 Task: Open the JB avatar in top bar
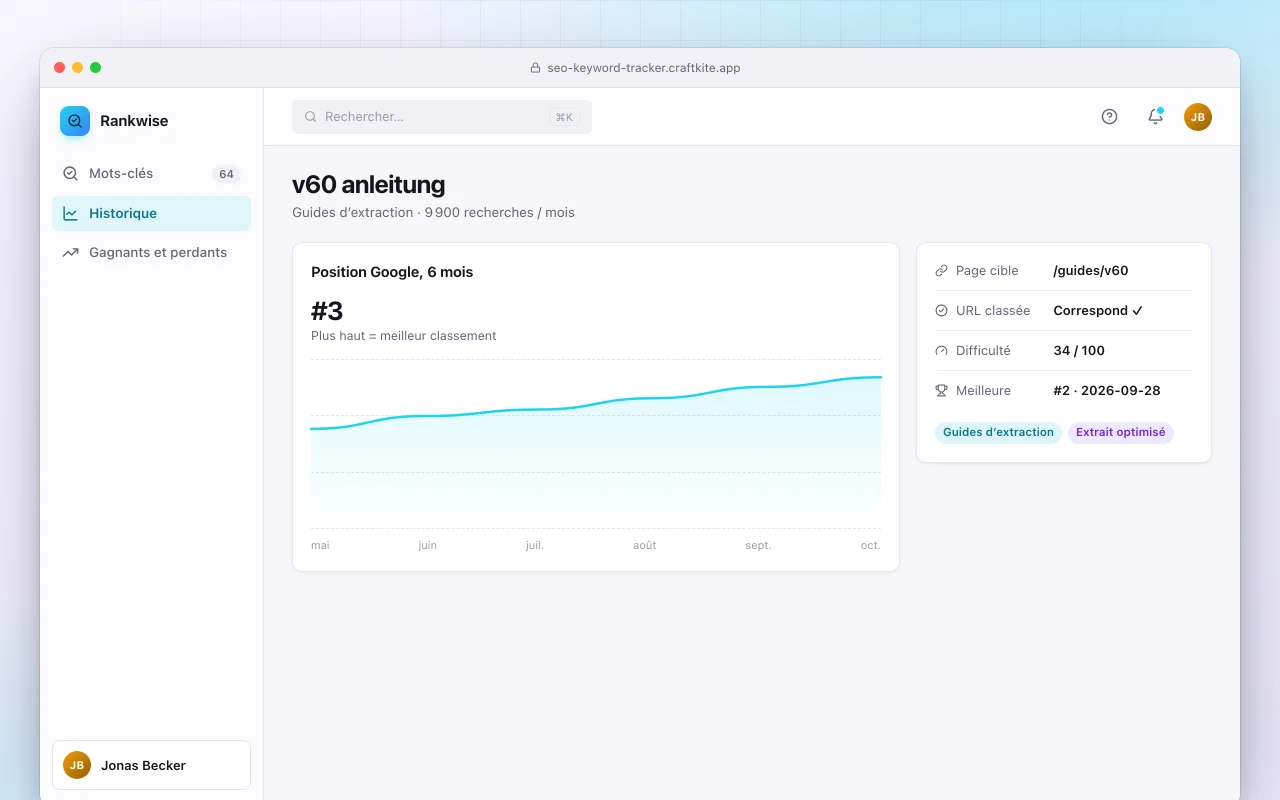(1198, 117)
